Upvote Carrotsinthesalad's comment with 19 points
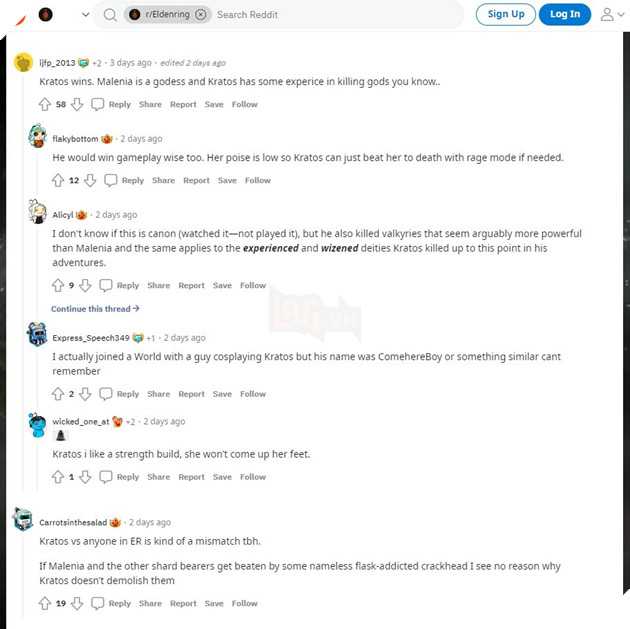This screenshot has width=630, height=629. pyautogui.click(x=45, y=603)
